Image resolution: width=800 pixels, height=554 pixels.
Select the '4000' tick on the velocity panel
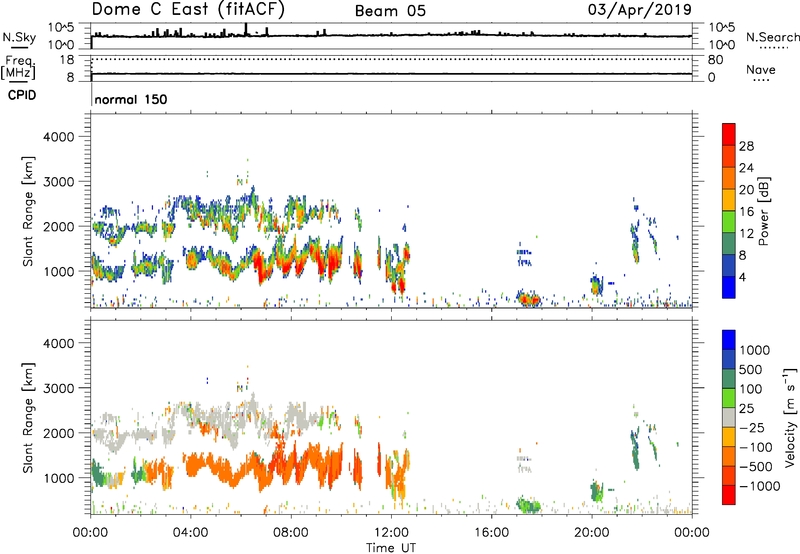pos(58,343)
